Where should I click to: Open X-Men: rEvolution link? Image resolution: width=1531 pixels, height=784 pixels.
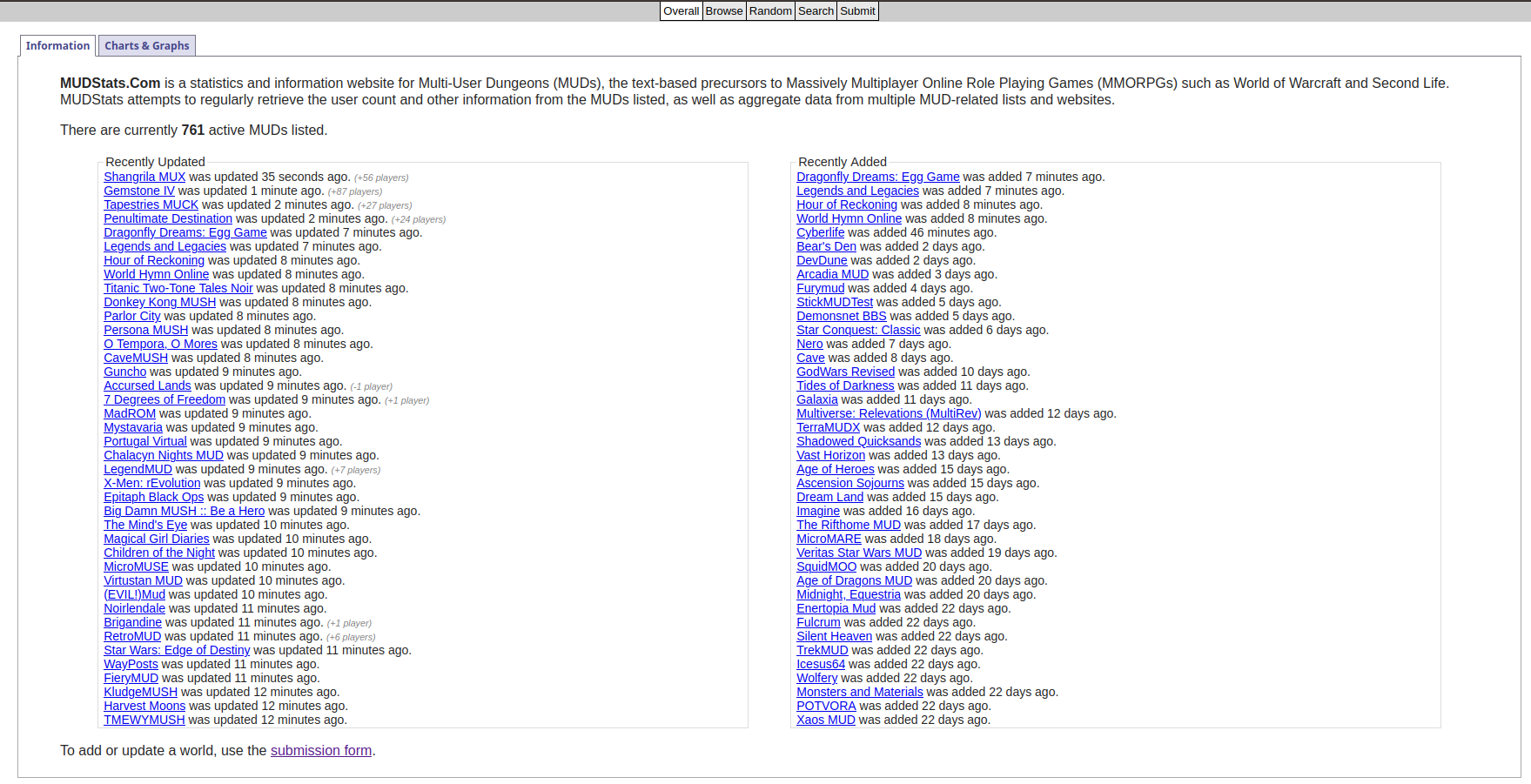(152, 483)
